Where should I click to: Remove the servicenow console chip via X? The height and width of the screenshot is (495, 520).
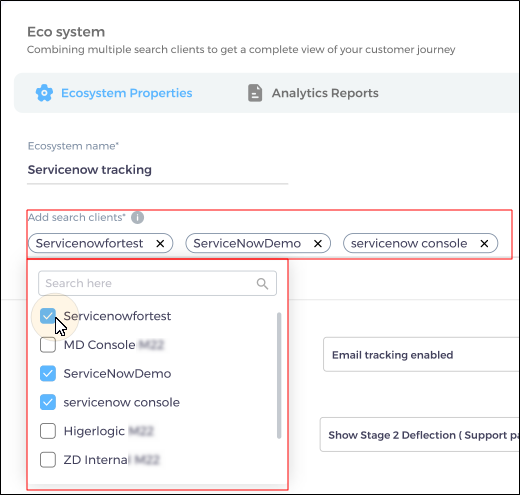coord(484,244)
